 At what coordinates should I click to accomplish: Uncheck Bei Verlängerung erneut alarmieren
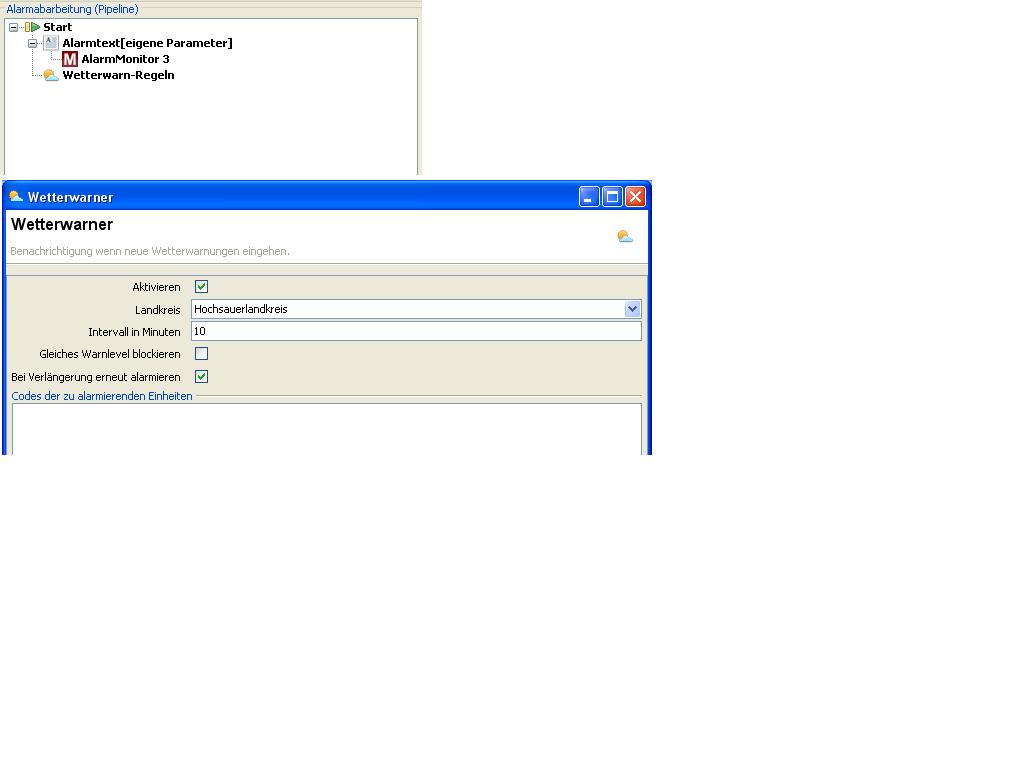click(x=201, y=377)
